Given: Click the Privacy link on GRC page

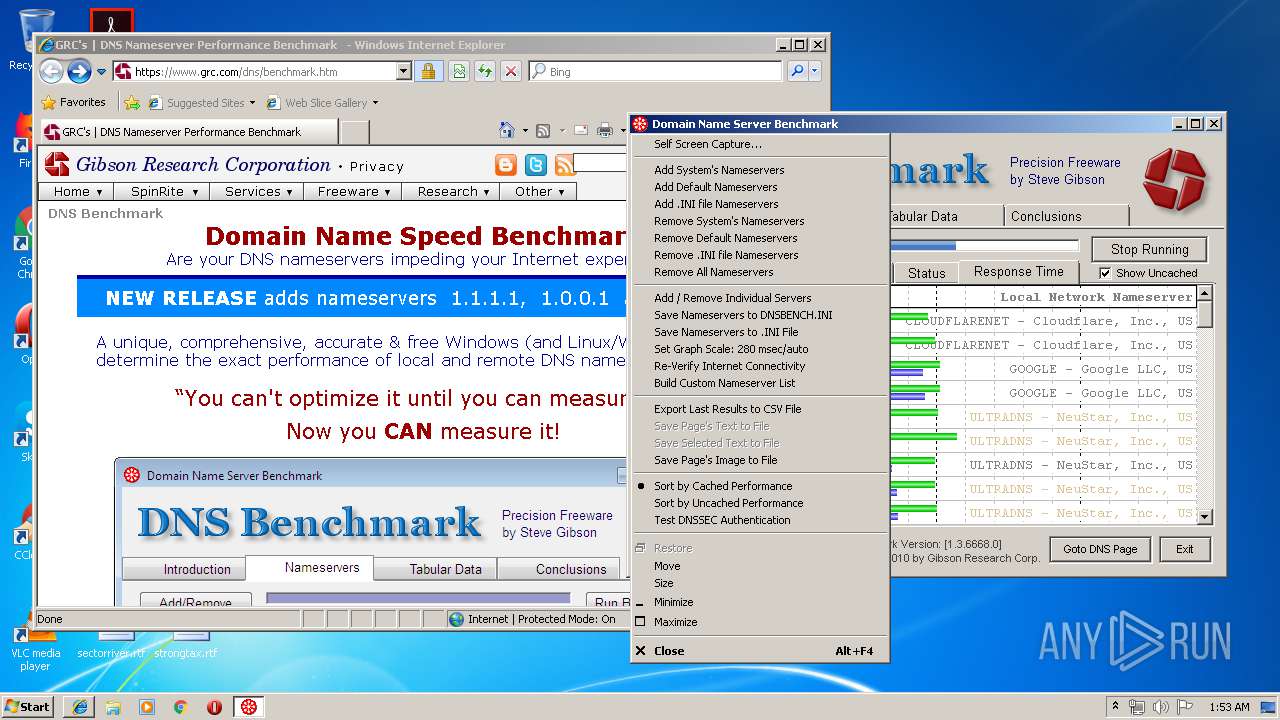Looking at the screenshot, I should click(376, 167).
